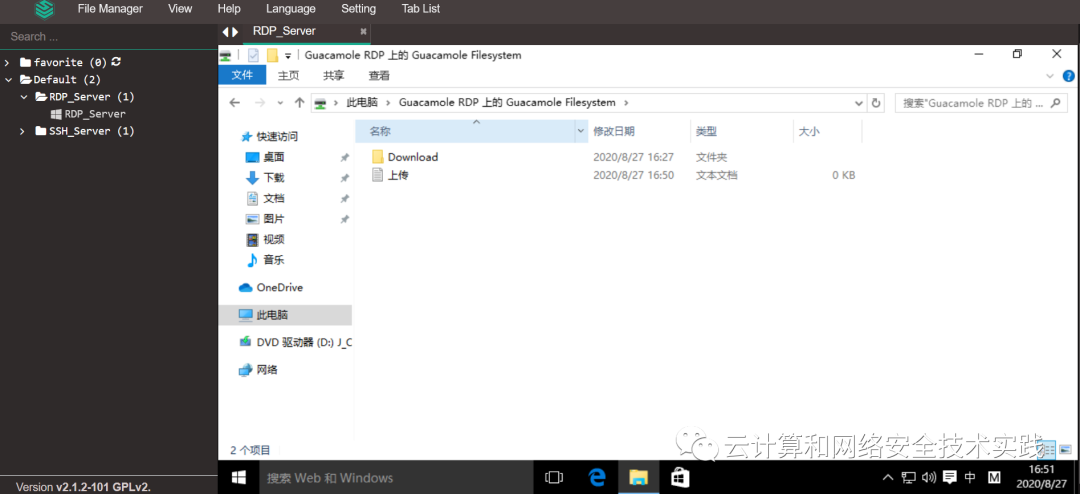
Task: Open the Windows Start menu
Action: [239, 477]
